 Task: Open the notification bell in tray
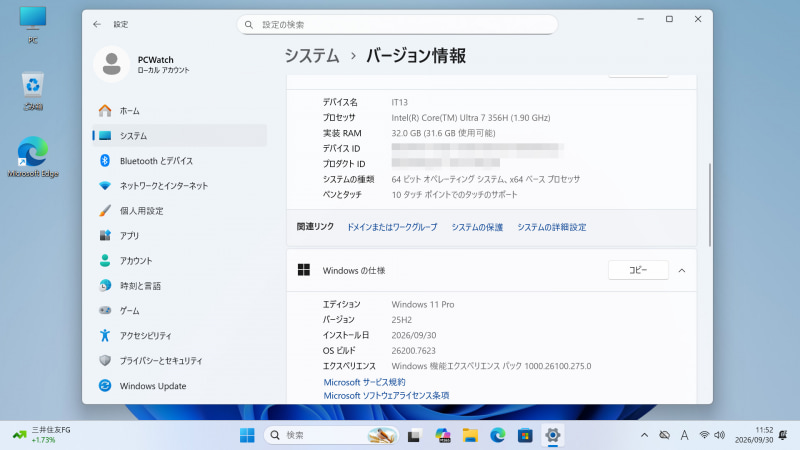pyautogui.click(x=783, y=435)
